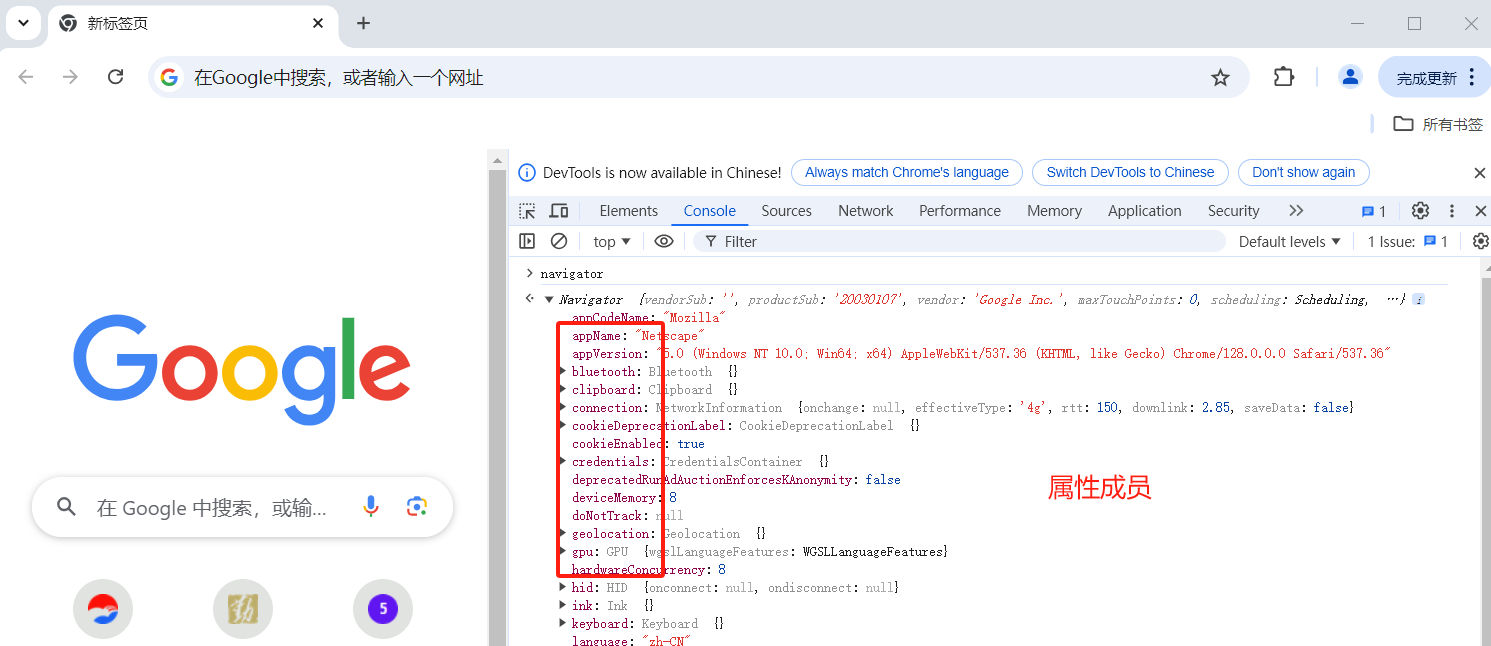
Task: Collapse the Navigator object triangle
Action: [x=549, y=300]
